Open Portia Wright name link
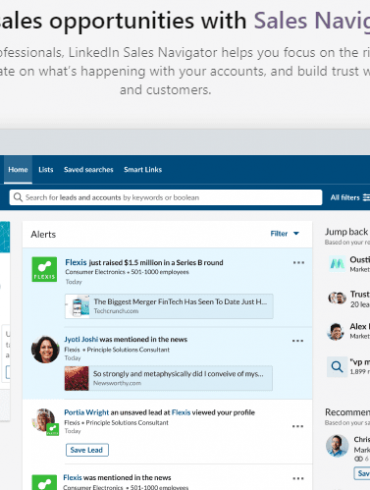This screenshot has width=370, height=490. [x=86, y=413]
